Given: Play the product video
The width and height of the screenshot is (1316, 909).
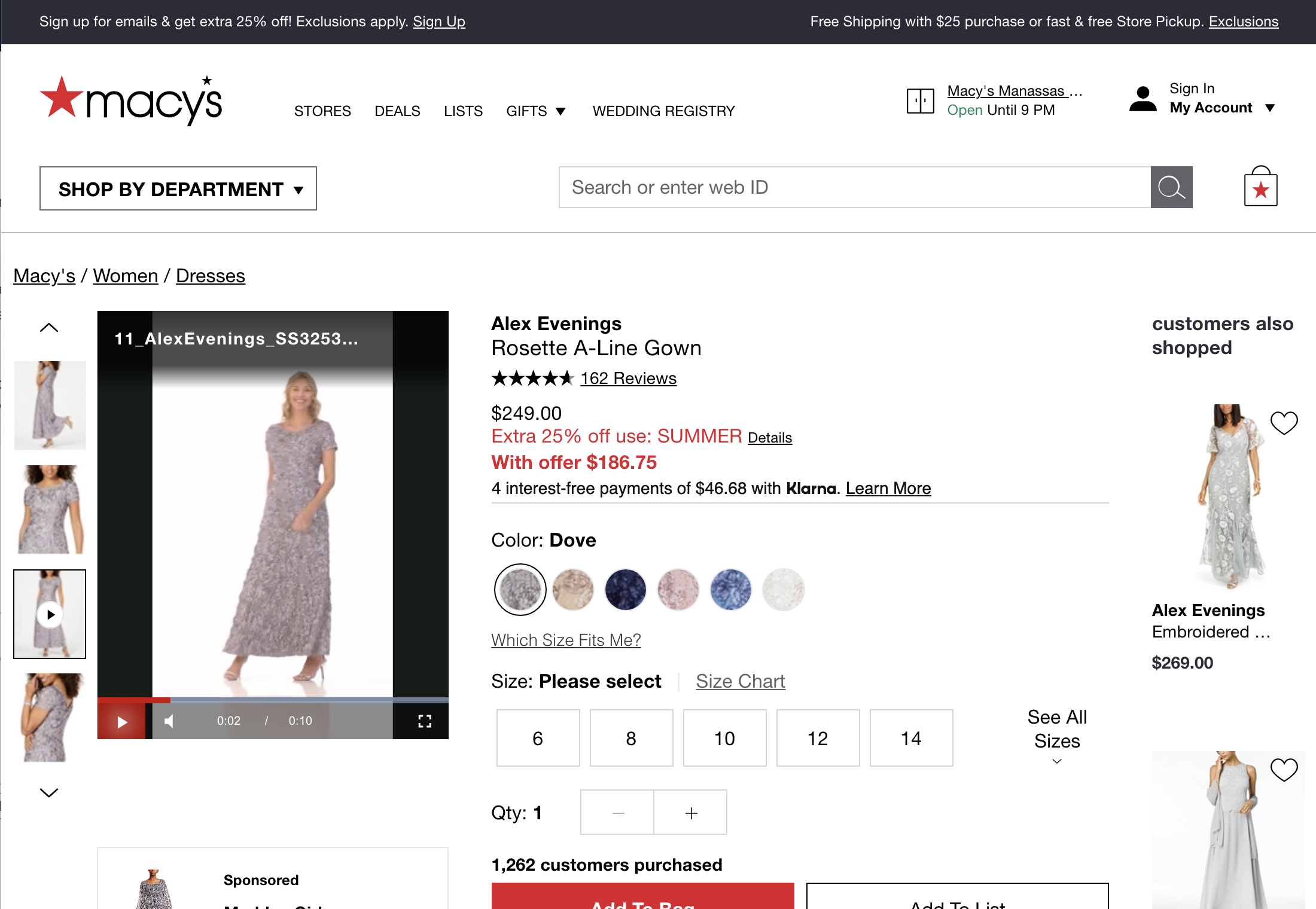Looking at the screenshot, I should (122, 722).
